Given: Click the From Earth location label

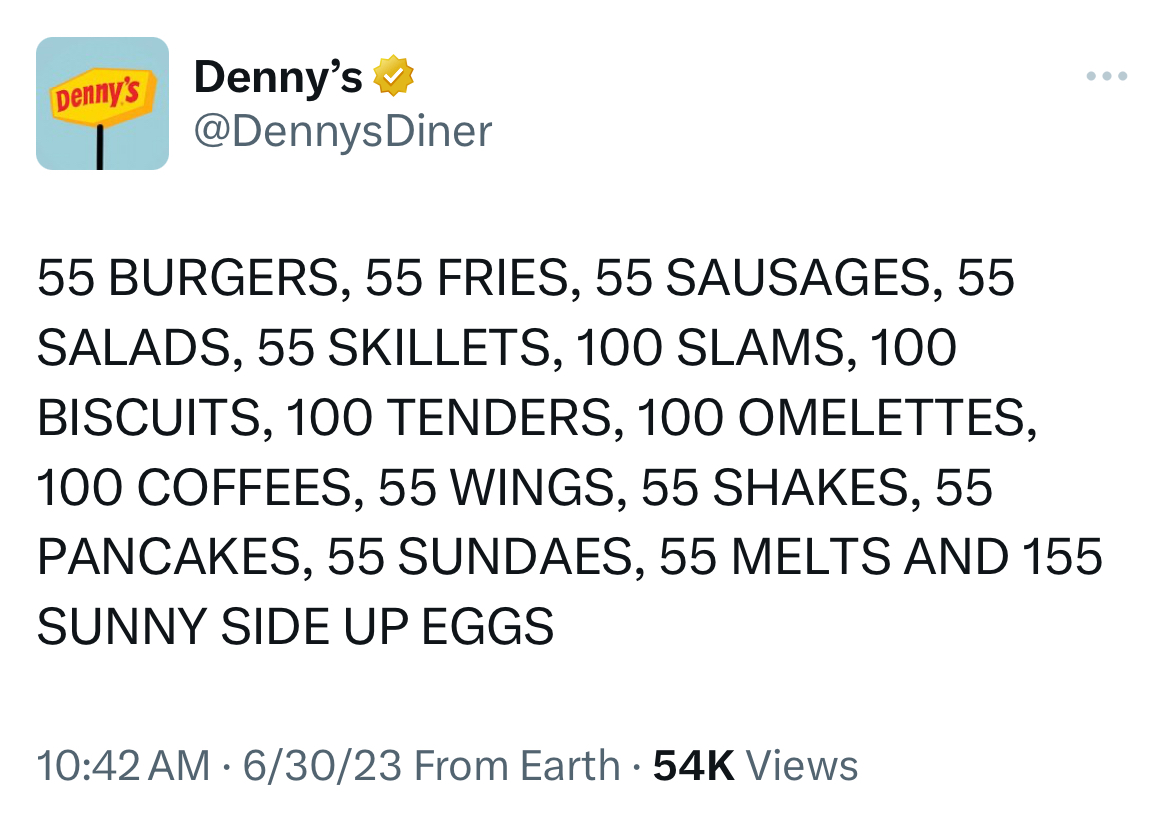Looking at the screenshot, I should pos(516,766).
